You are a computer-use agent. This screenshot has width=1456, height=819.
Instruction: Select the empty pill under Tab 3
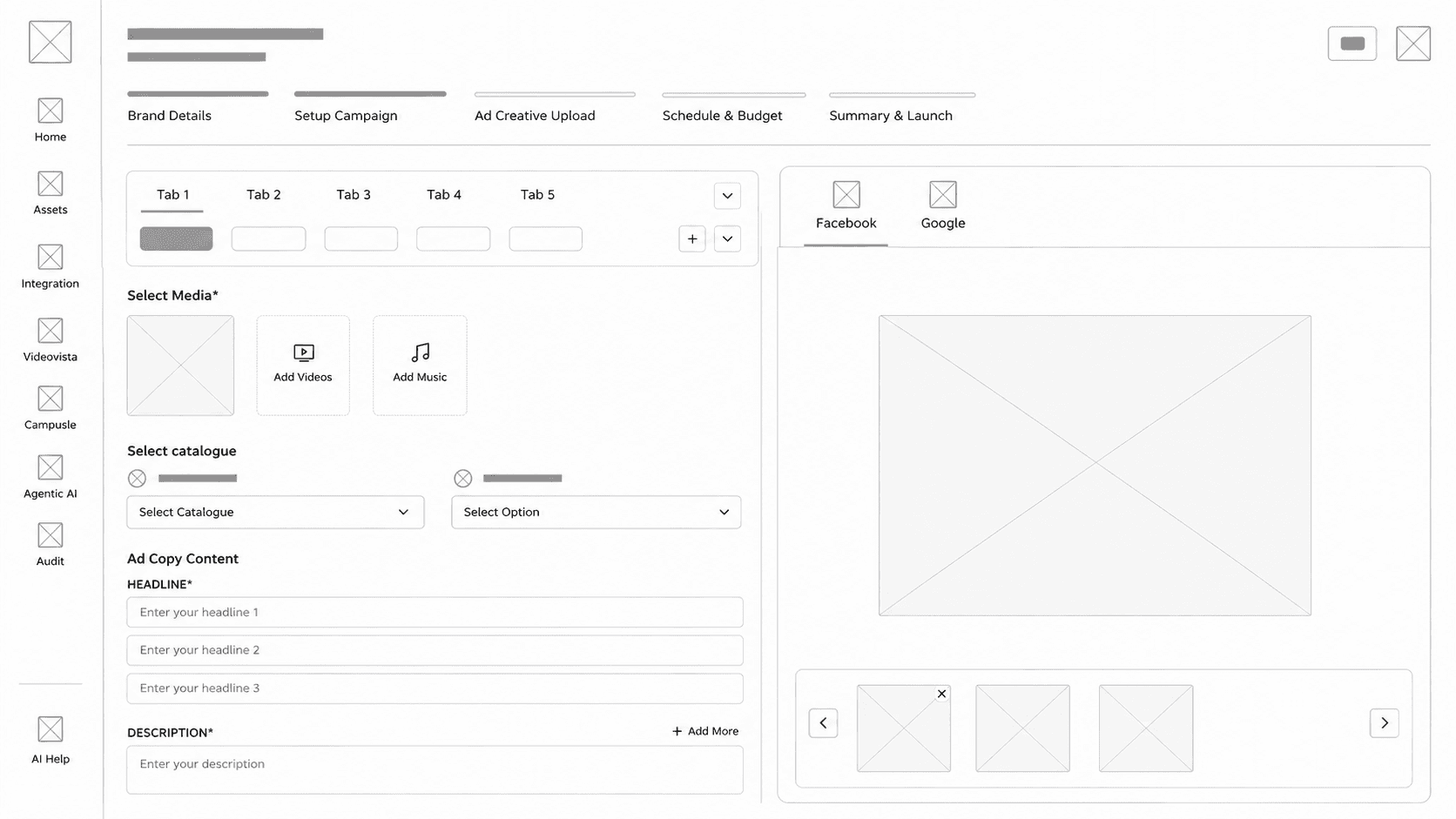[x=361, y=238]
